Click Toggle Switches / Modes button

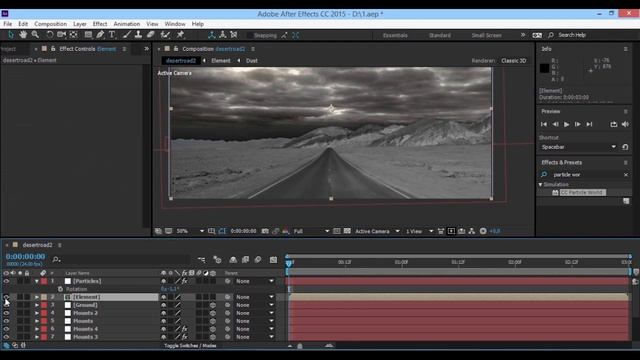(190, 346)
